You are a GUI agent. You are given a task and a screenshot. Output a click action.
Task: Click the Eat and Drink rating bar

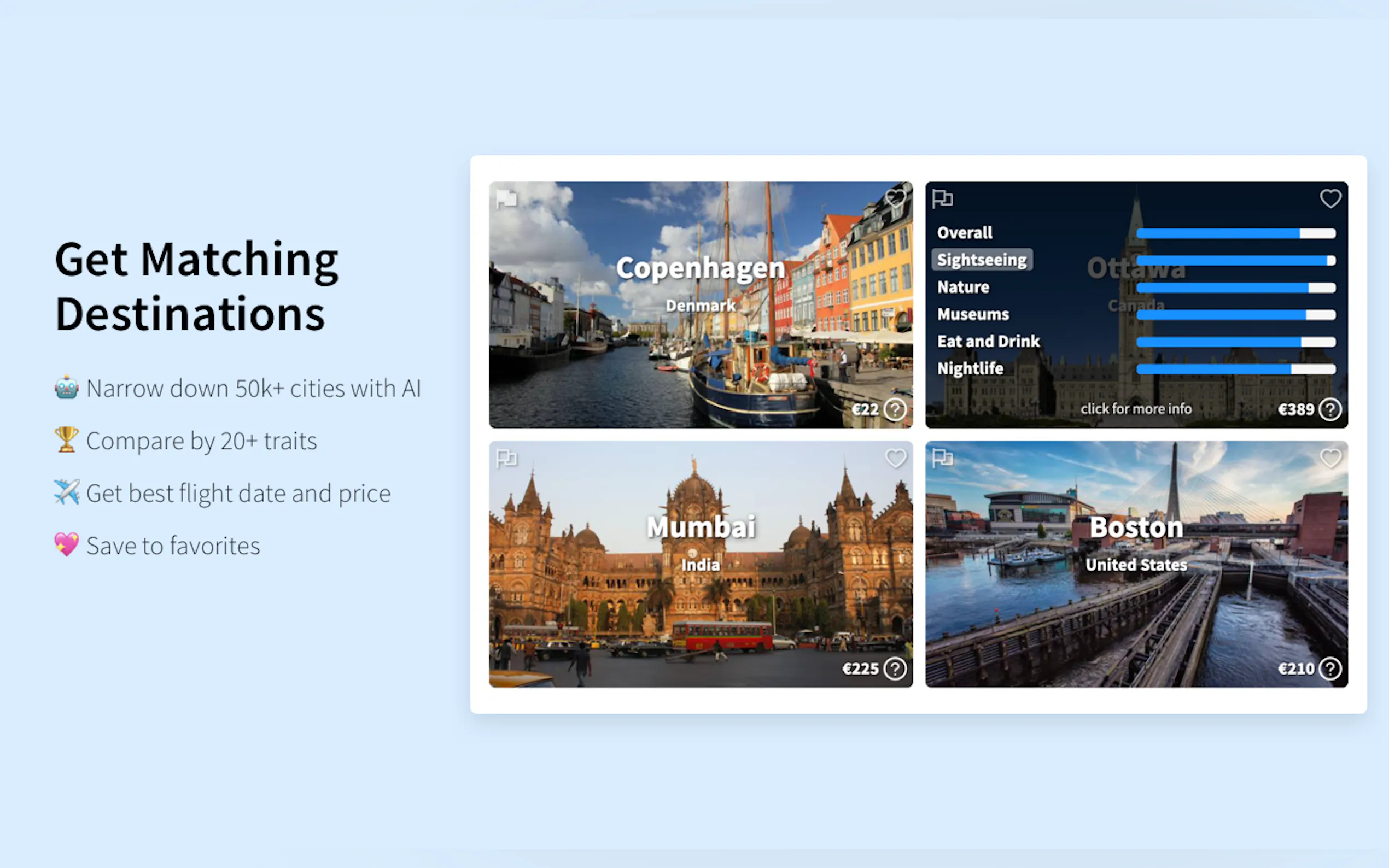pyautogui.click(x=1236, y=342)
